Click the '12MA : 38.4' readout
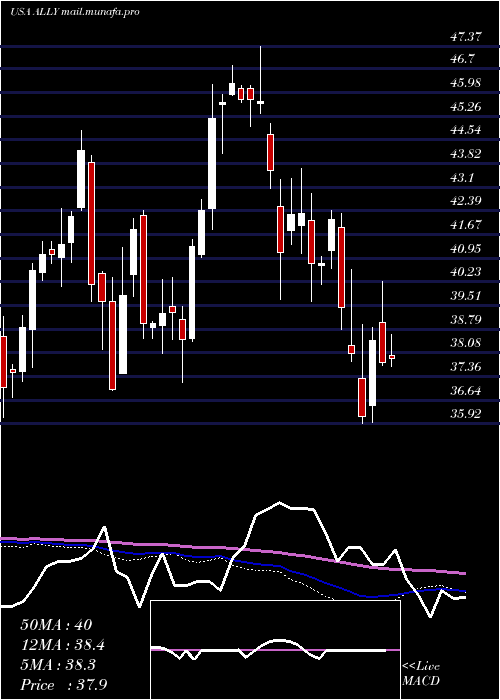Viewport: 500px width, 700px height. tap(63, 645)
